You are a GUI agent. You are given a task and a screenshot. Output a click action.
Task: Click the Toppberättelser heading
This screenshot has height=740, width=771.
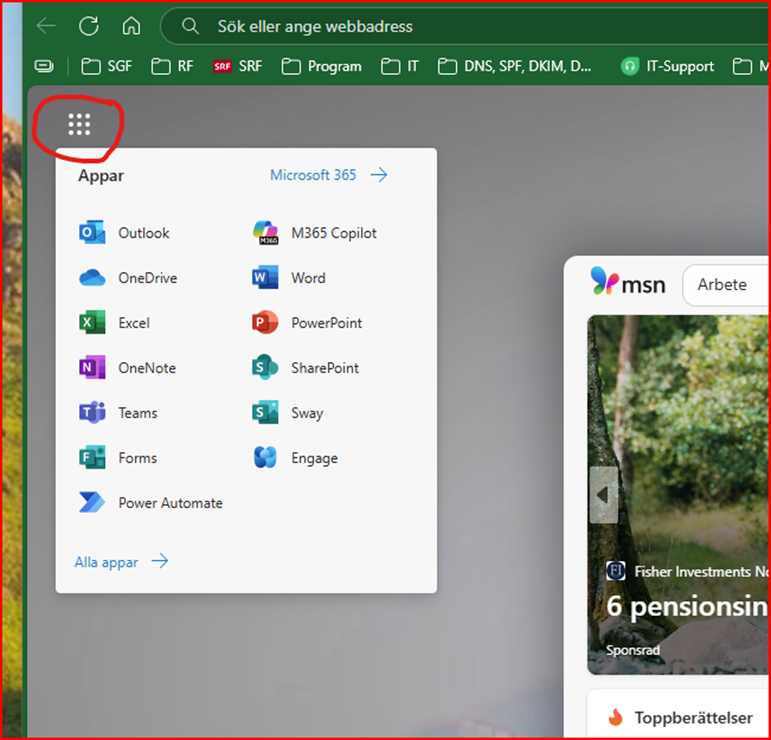click(x=693, y=717)
